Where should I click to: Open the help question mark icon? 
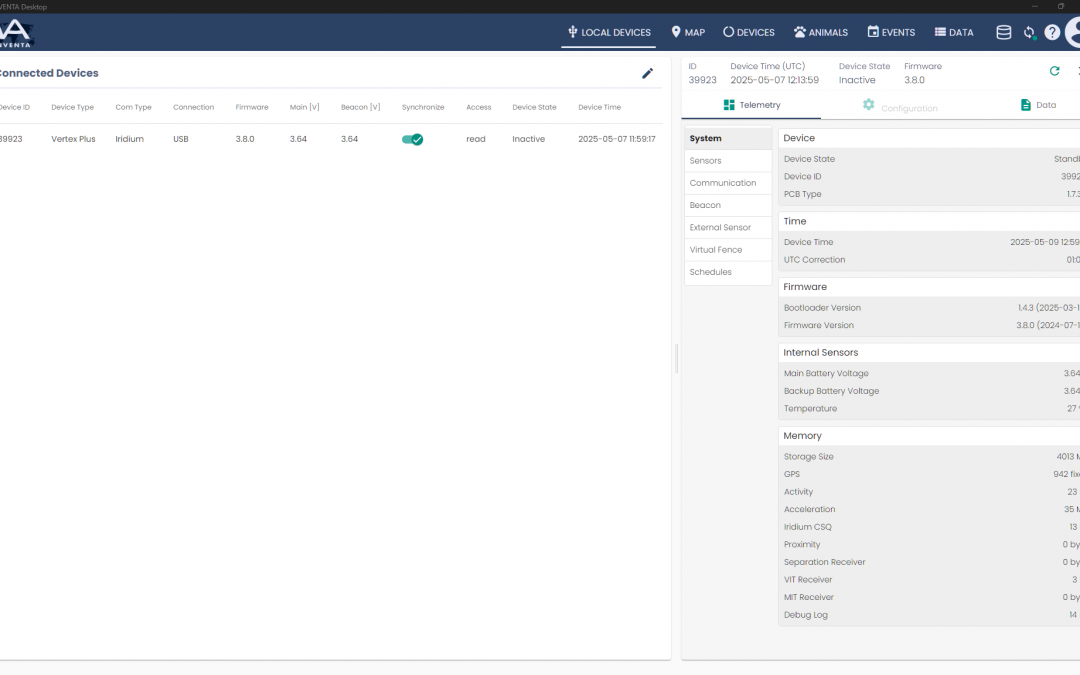tap(1052, 32)
